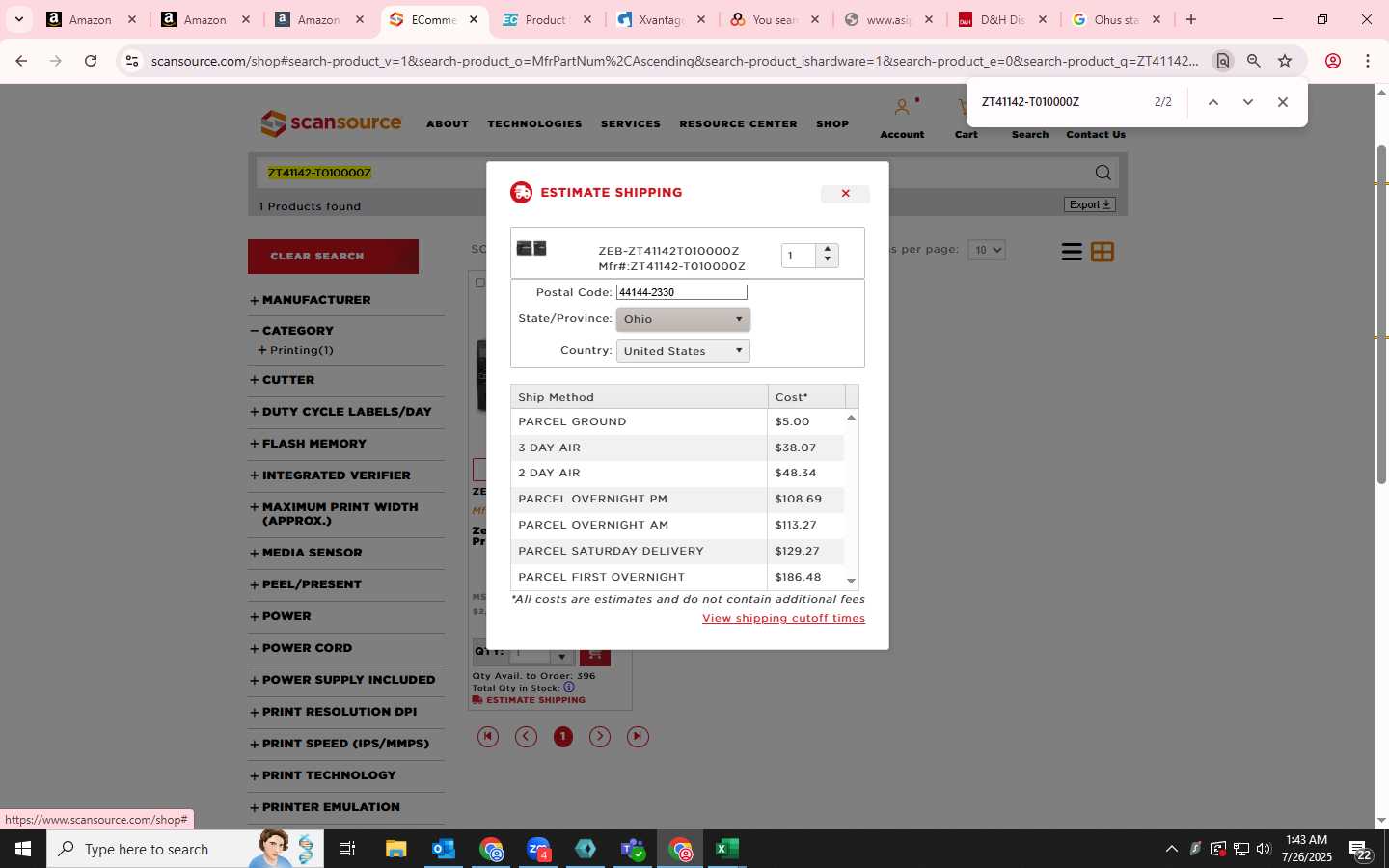
Task: Switch to grid view icon
Action: 1102,252
